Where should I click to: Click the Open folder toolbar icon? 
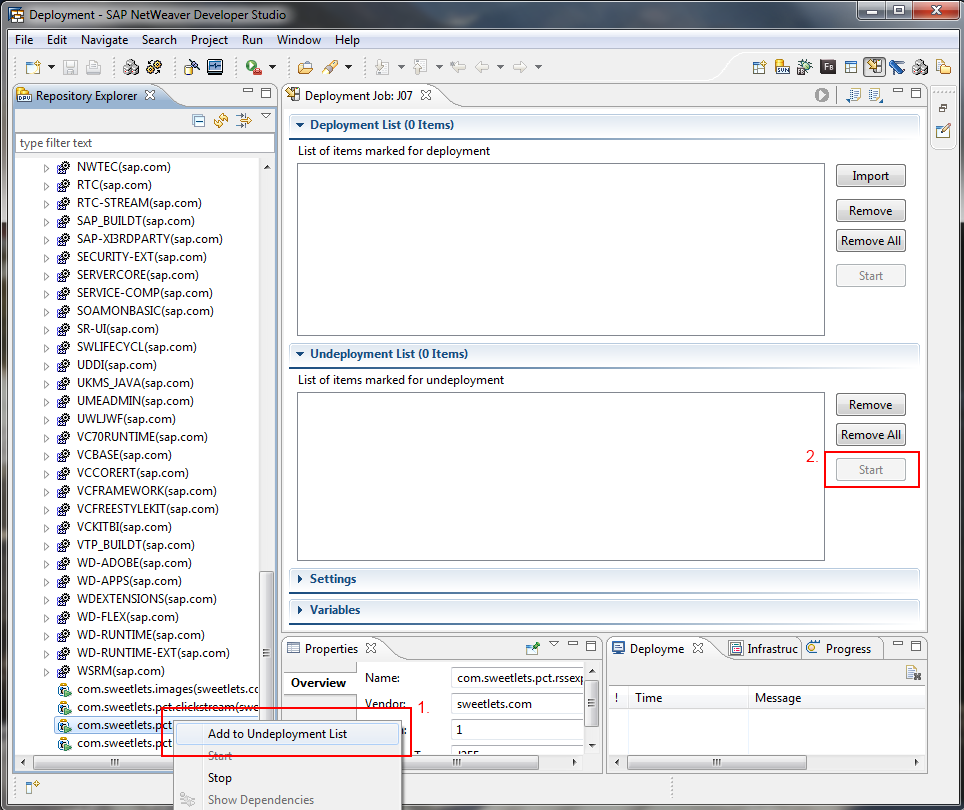point(305,67)
